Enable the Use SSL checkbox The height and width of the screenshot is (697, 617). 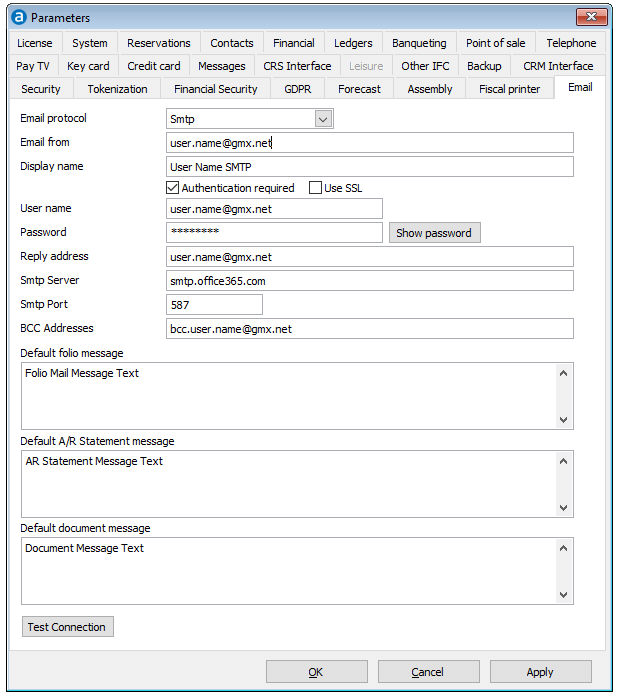click(315, 188)
